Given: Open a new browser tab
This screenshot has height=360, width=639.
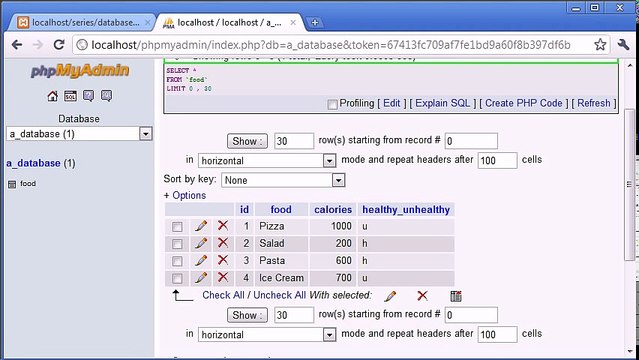Looking at the screenshot, I should point(315,23).
